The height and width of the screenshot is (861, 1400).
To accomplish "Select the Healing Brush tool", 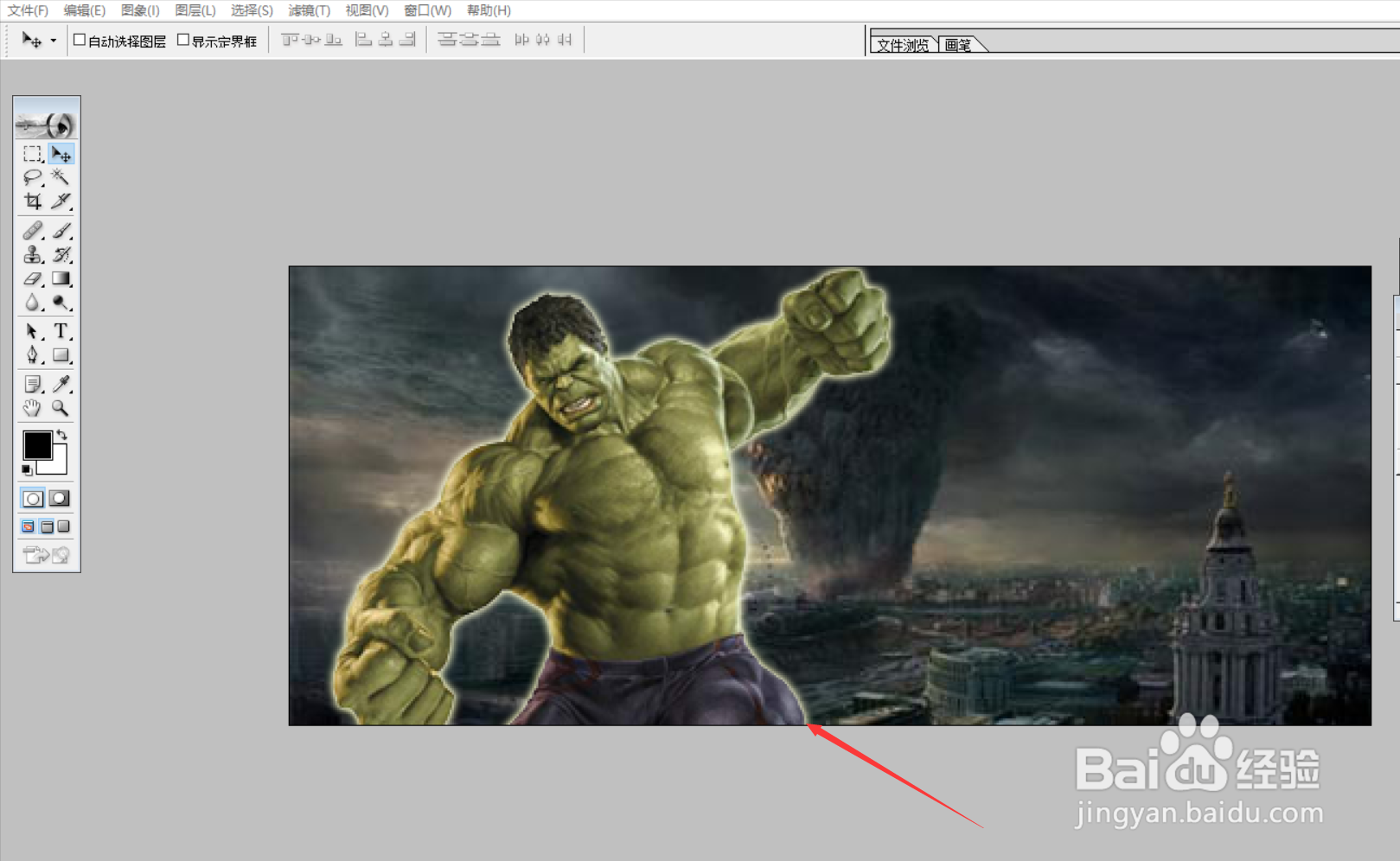I will [33, 231].
